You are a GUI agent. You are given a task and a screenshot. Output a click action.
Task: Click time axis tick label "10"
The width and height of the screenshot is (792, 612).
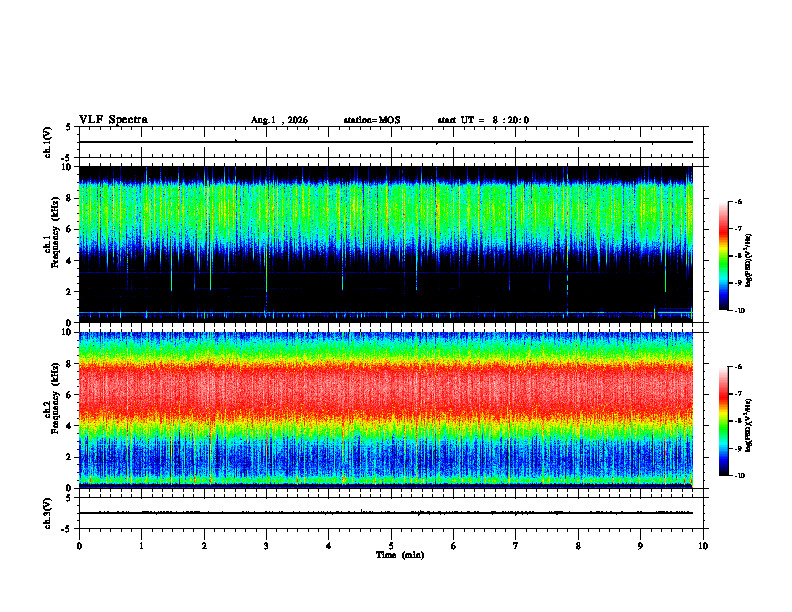tap(703, 546)
